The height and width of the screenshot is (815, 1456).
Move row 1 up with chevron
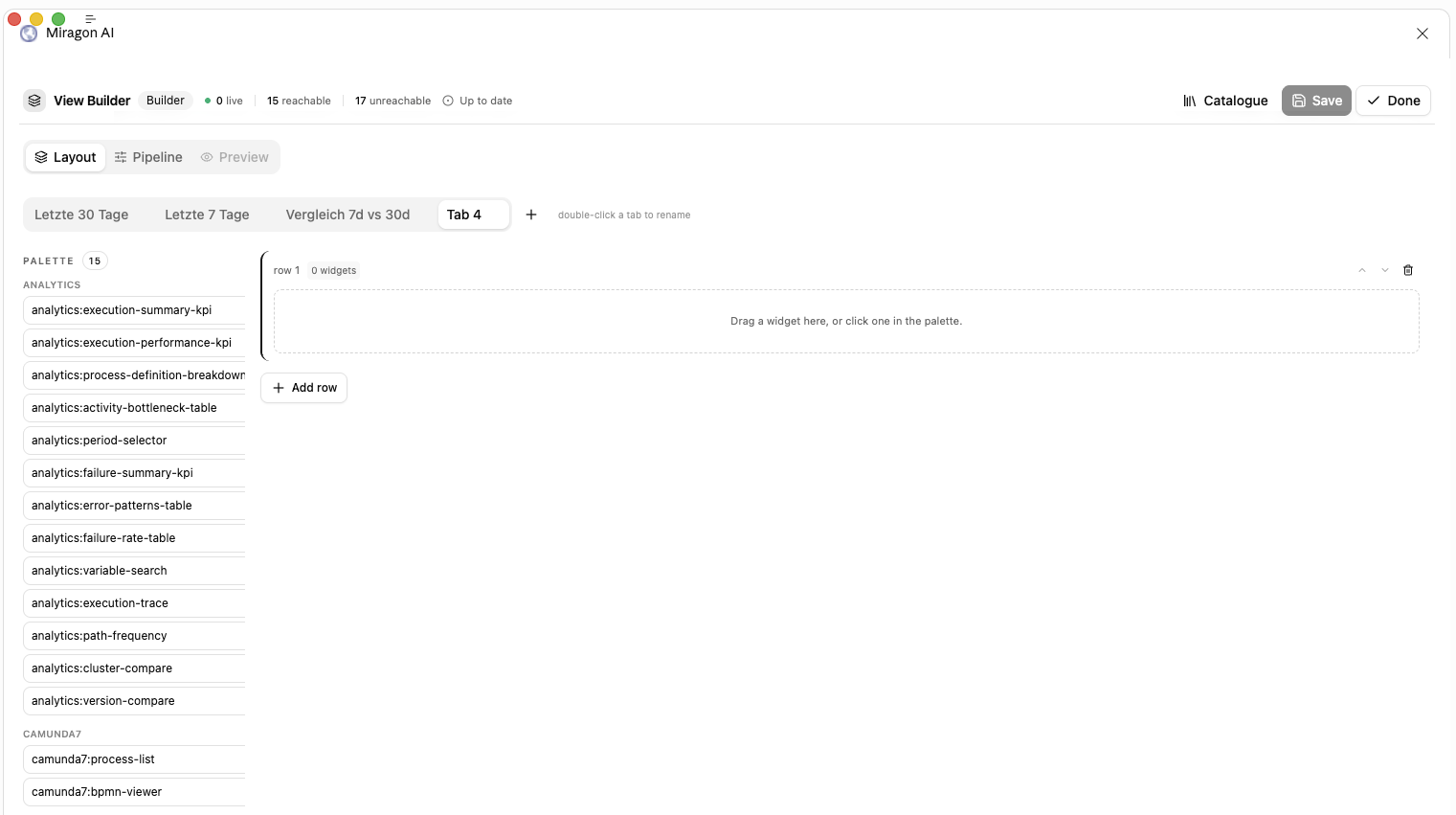coord(1362,270)
